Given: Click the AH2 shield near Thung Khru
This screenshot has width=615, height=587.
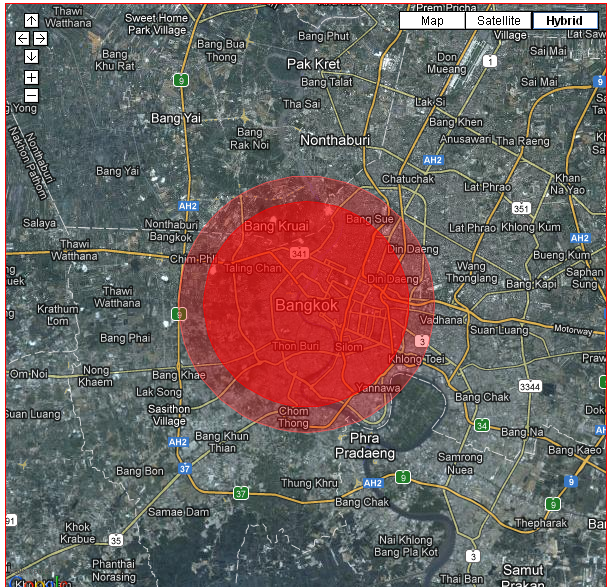Looking at the screenshot, I should (373, 483).
